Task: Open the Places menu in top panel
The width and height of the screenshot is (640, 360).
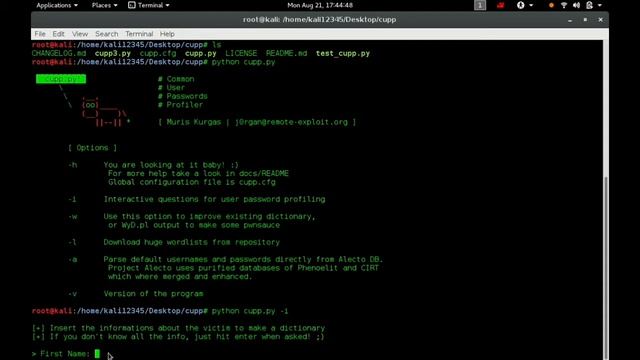Action: [x=104, y=5]
